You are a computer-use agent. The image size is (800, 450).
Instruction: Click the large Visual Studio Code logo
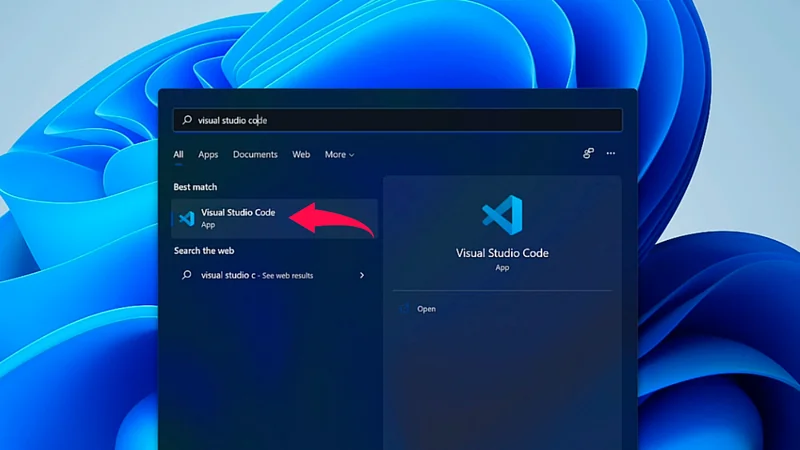coord(502,215)
